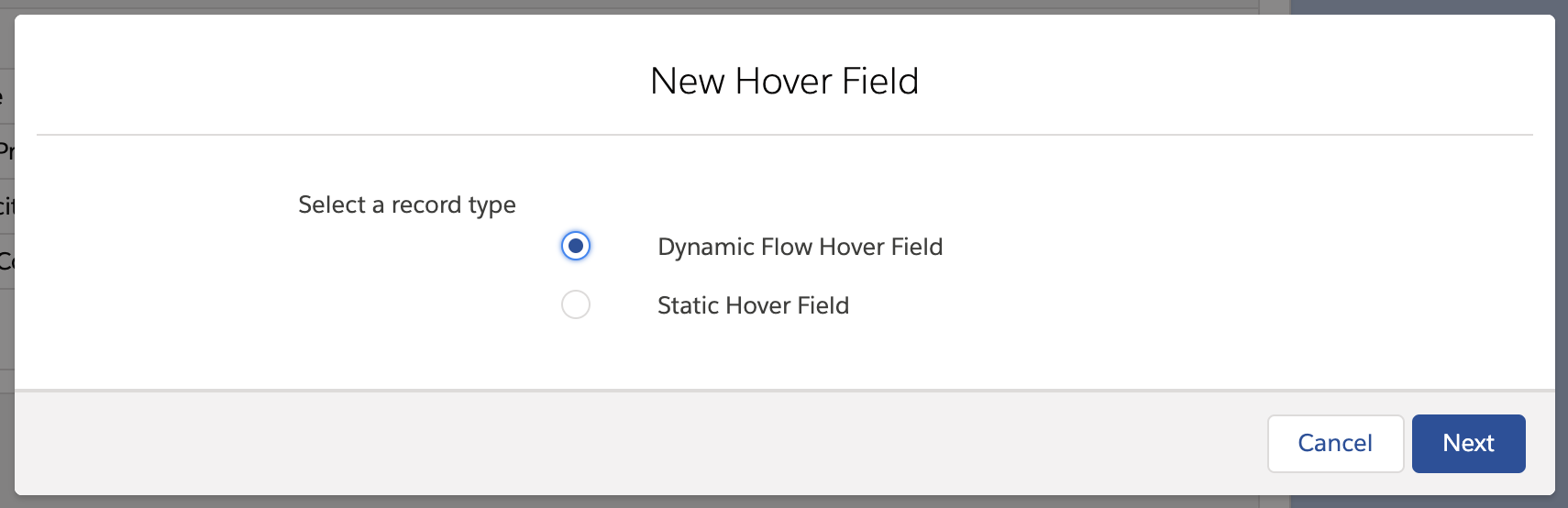1568x508 pixels.
Task: Click the Select a record type label
Action: pyautogui.click(x=406, y=204)
